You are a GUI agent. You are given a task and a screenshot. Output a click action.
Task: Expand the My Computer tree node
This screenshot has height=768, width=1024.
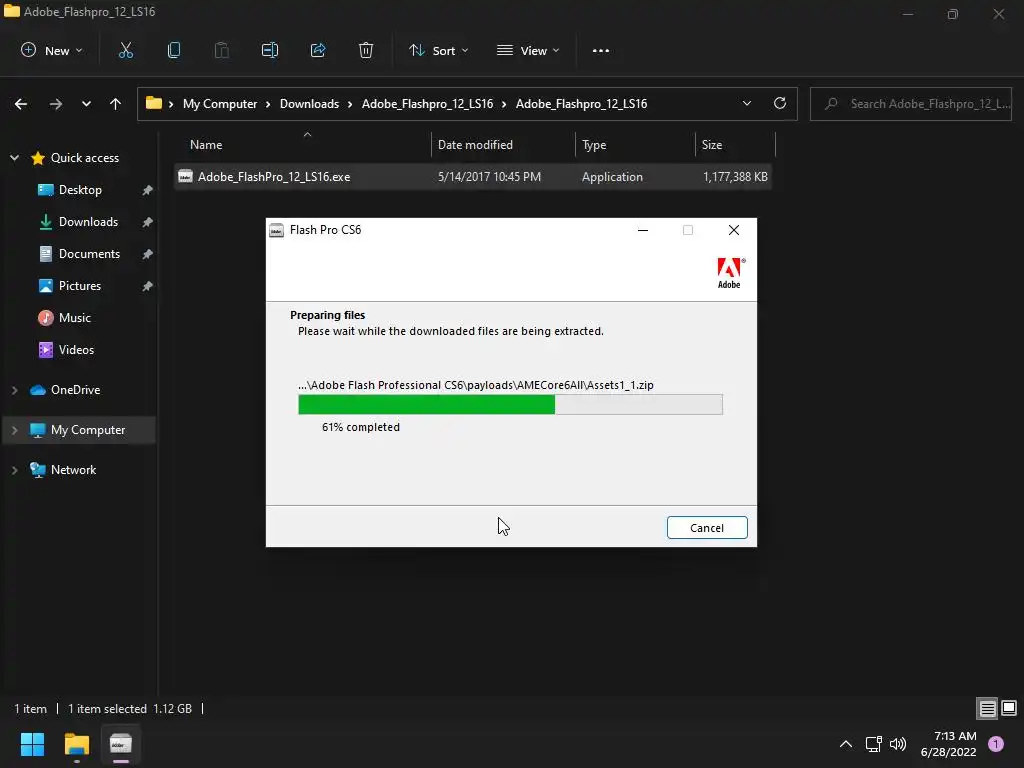pyautogui.click(x=14, y=430)
